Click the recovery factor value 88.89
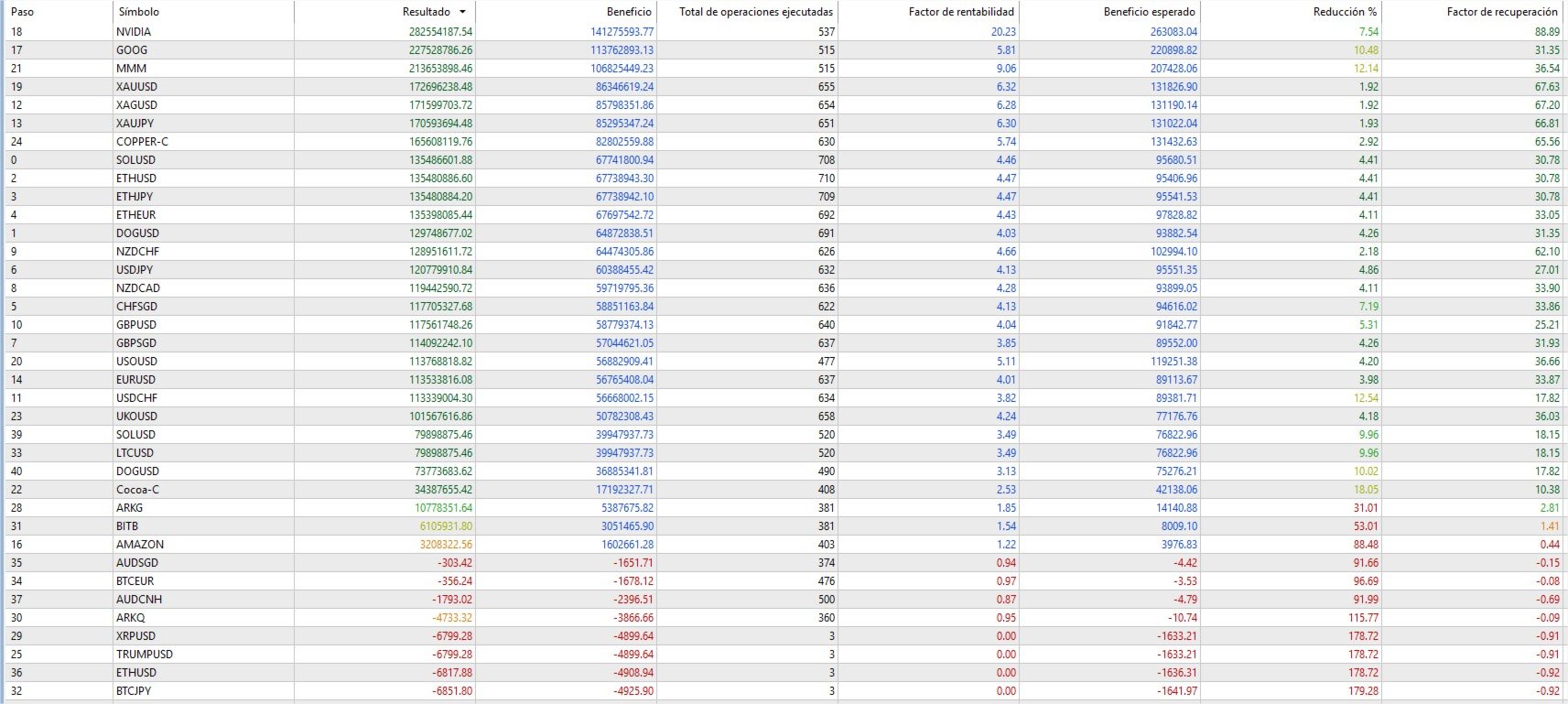 1547,31
